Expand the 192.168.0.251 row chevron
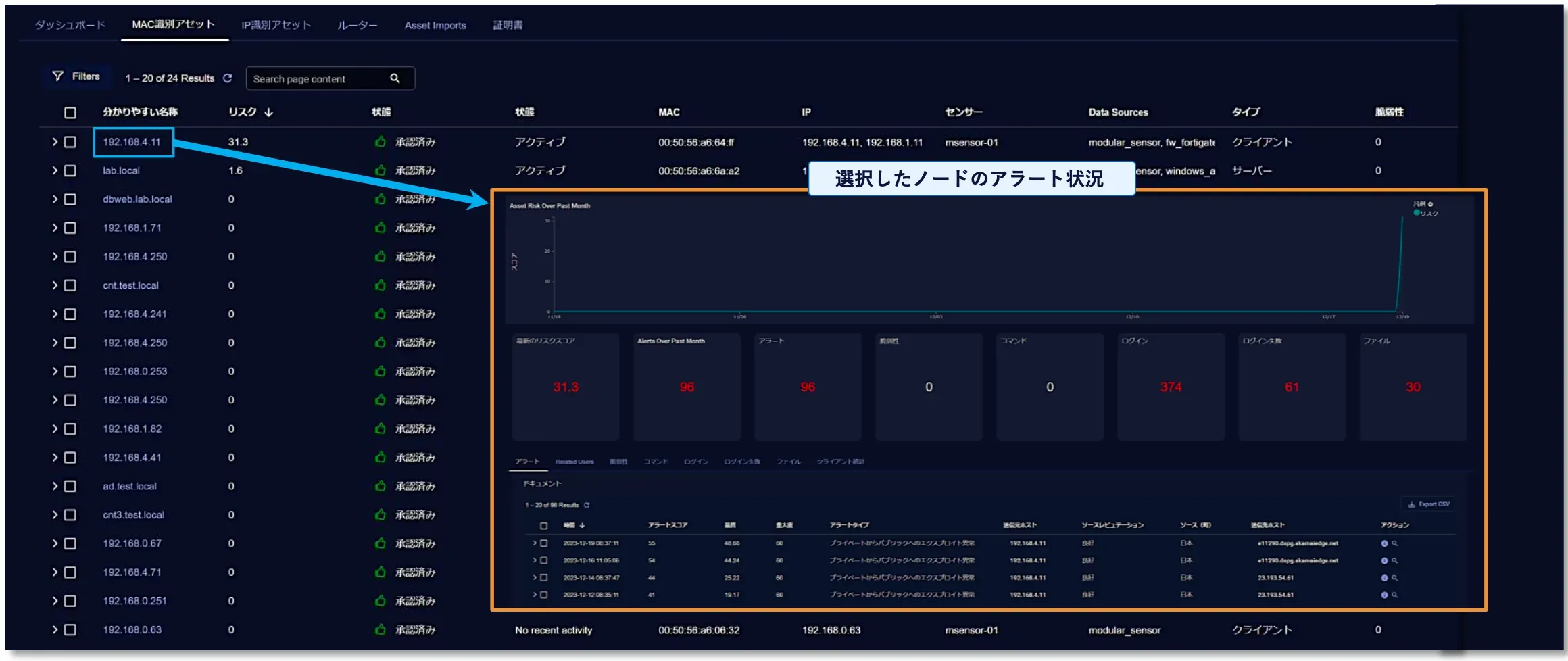 (55, 601)
